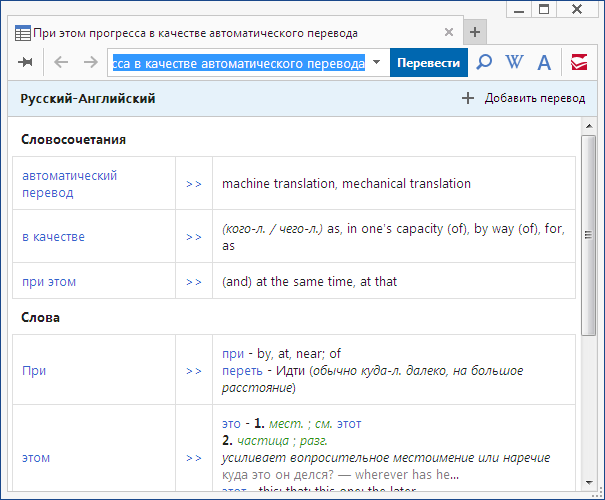Expand the search history dropdown arrow
Viewport: 605px width, 500px height.
(377, 63)
